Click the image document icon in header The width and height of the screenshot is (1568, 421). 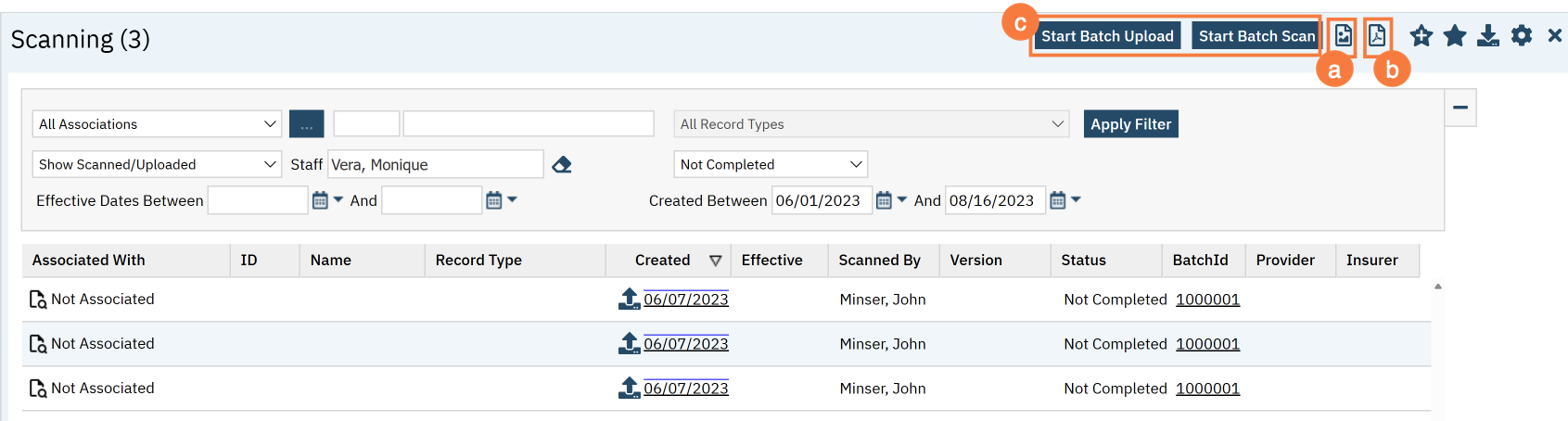(x=1343, y=36)
